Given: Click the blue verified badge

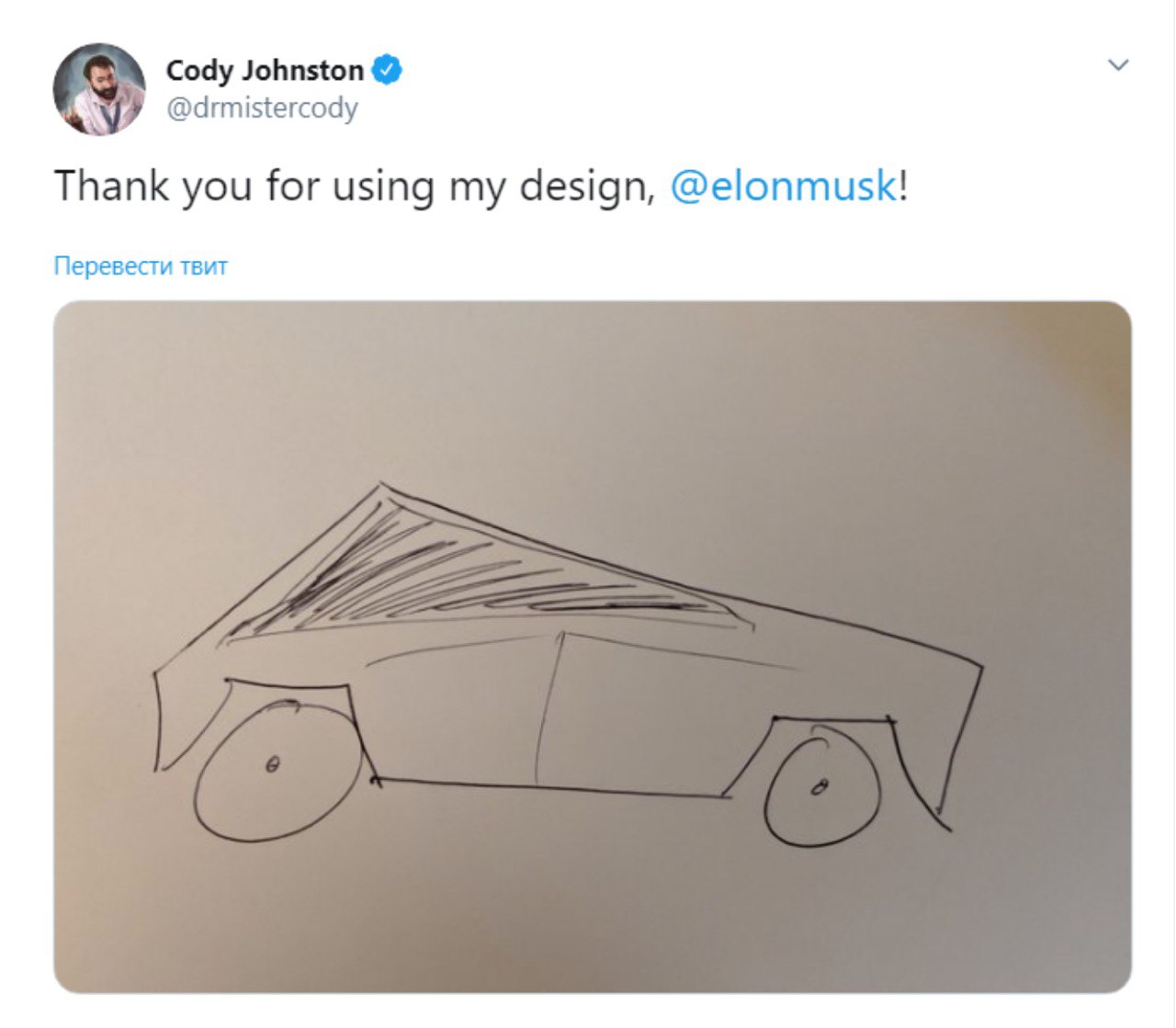Looking at the screenshot, I should (x=387, y=70).
